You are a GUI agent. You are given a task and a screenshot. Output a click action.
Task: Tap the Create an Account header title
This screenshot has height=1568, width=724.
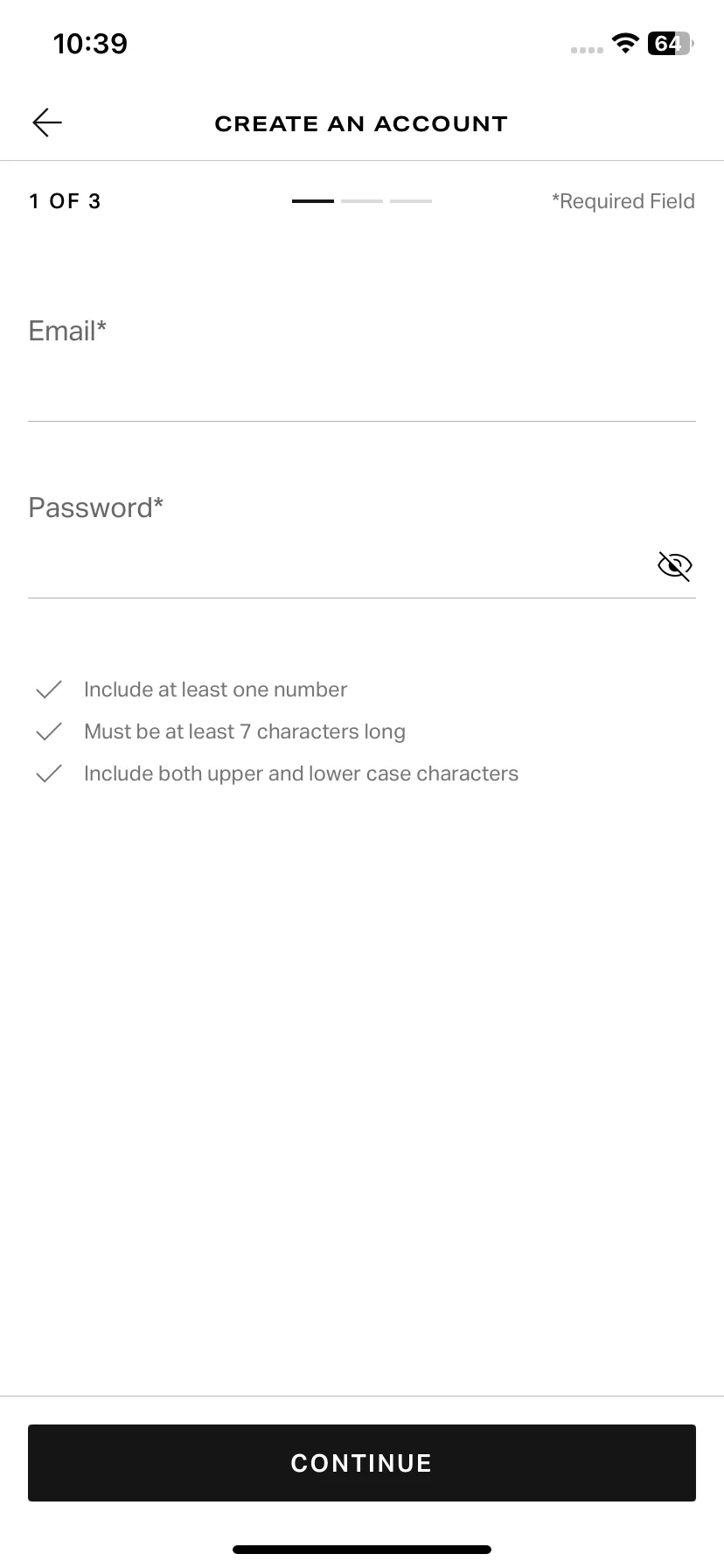[x=361, y=123]
